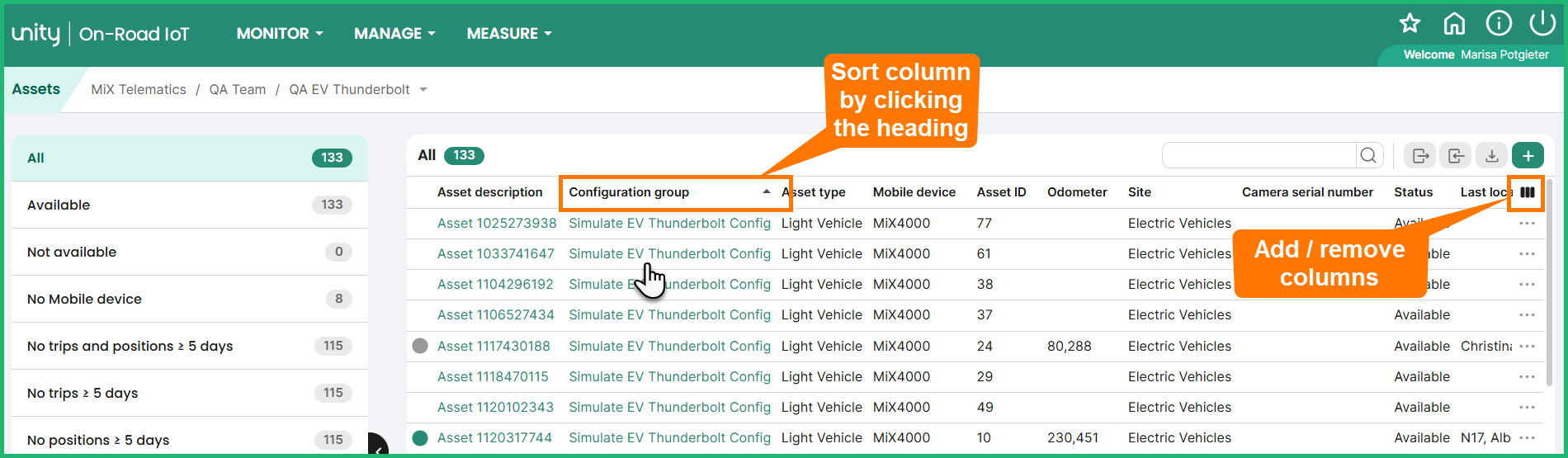Click the import arrow-left toolbar icon

1456,155
